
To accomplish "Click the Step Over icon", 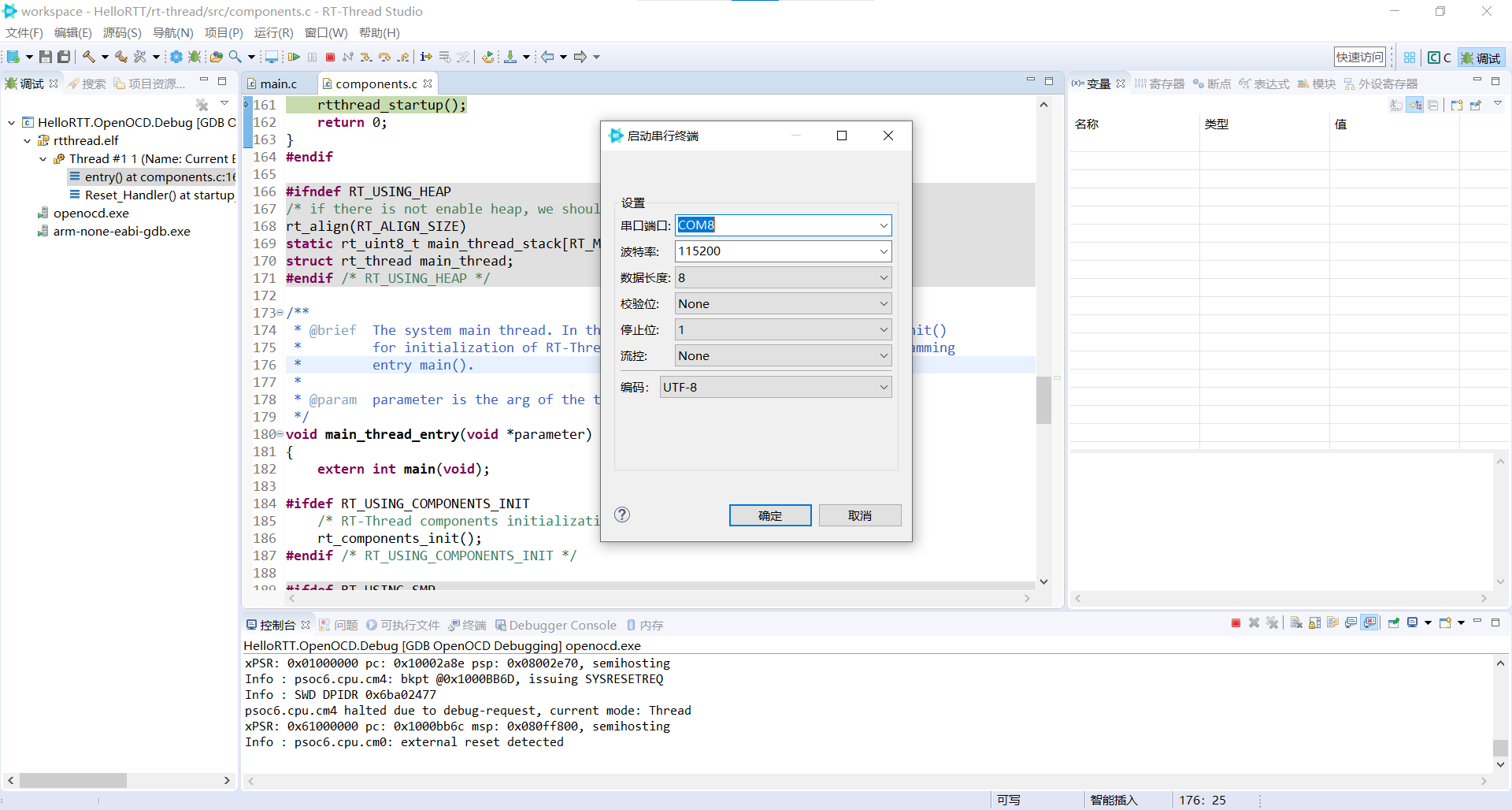I will (384, 57).
